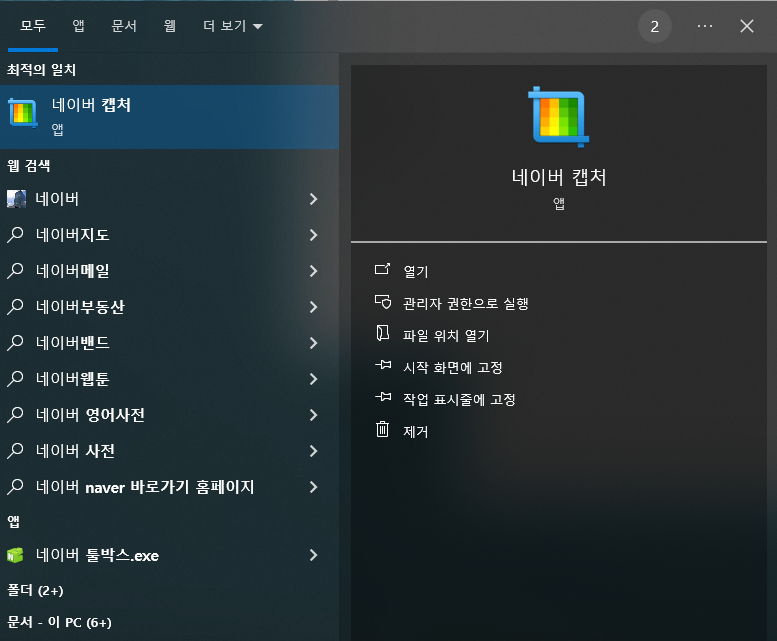Click search icon beside 네이버 사전

(15, 451)
